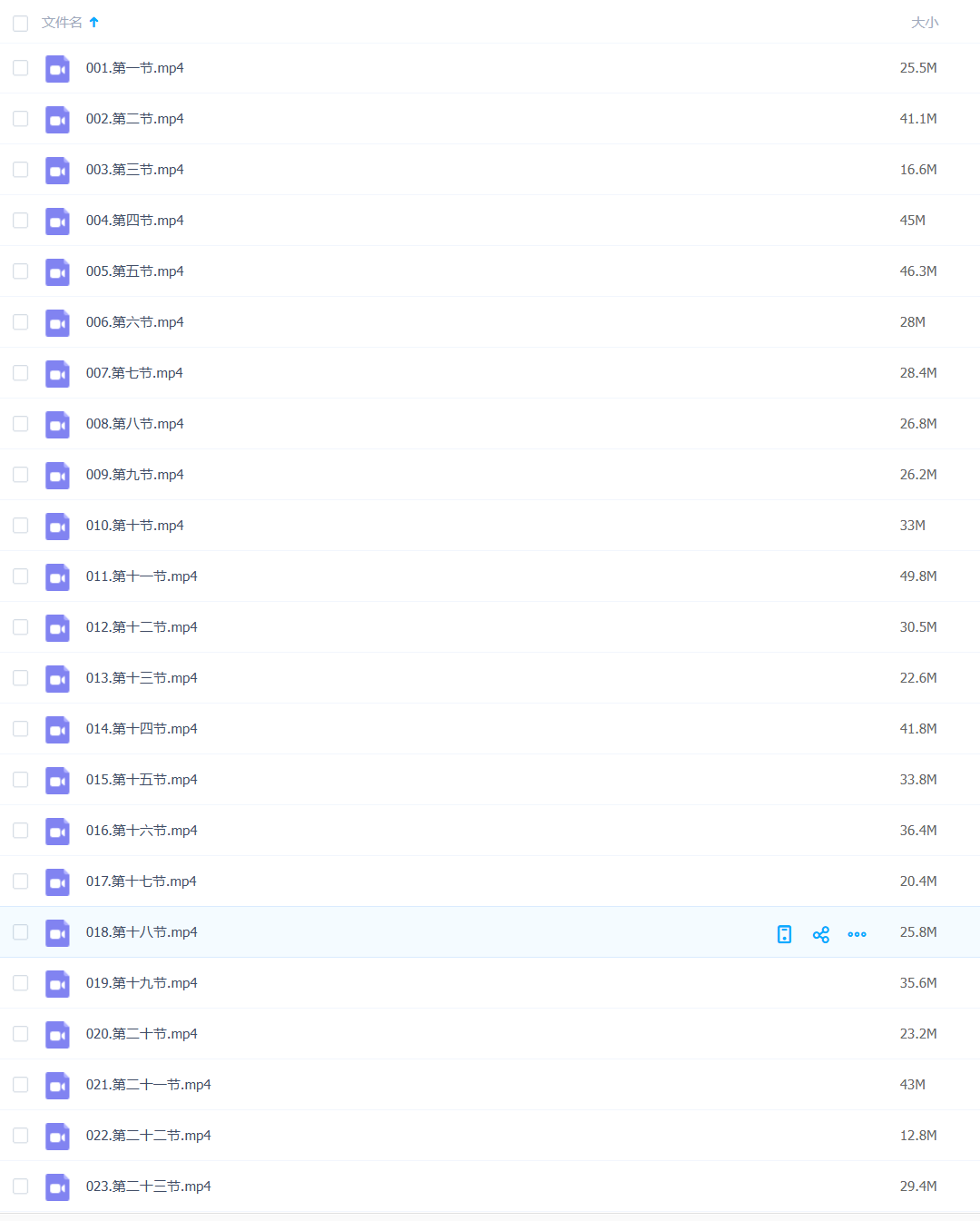This screenshot has width=980, height=1221.
Task: Check the box for 003.第三节.mp4
Action: (21, 170)
